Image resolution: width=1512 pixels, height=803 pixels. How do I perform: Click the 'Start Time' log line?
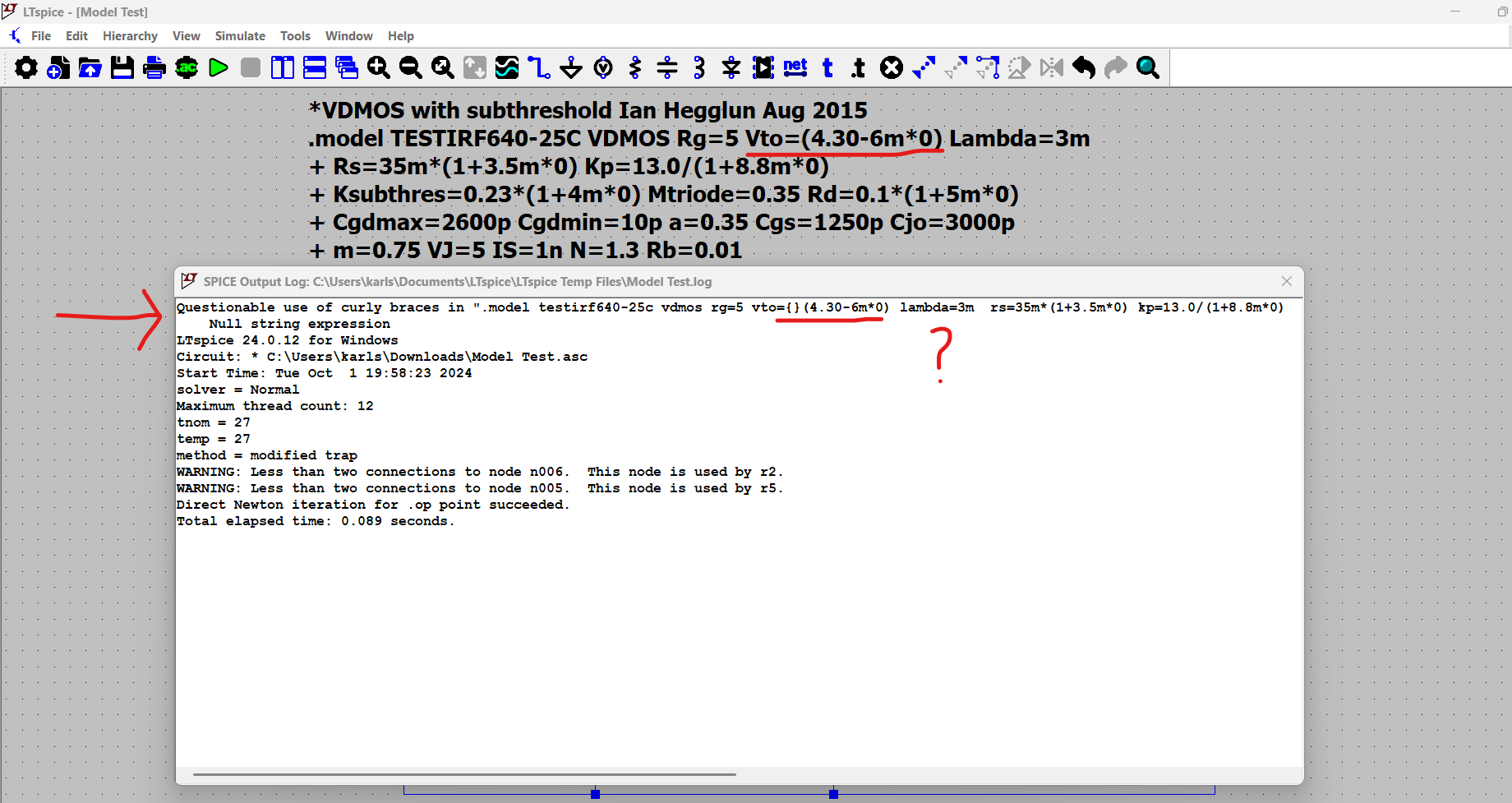325,373
